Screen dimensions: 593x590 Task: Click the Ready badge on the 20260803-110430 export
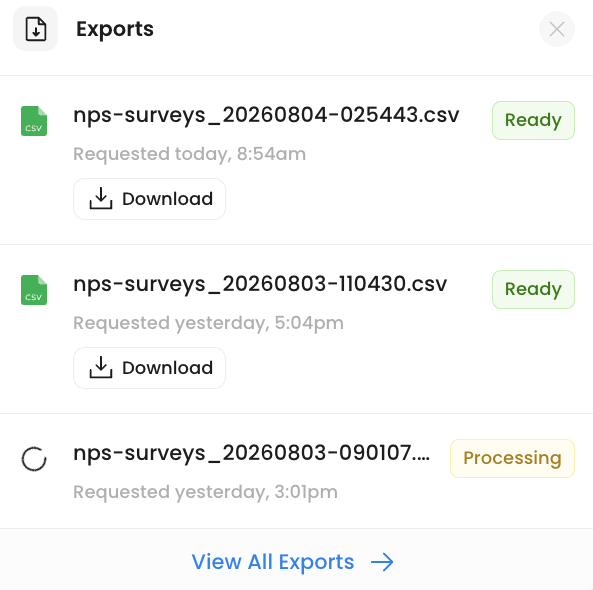[x=533, y=289]
